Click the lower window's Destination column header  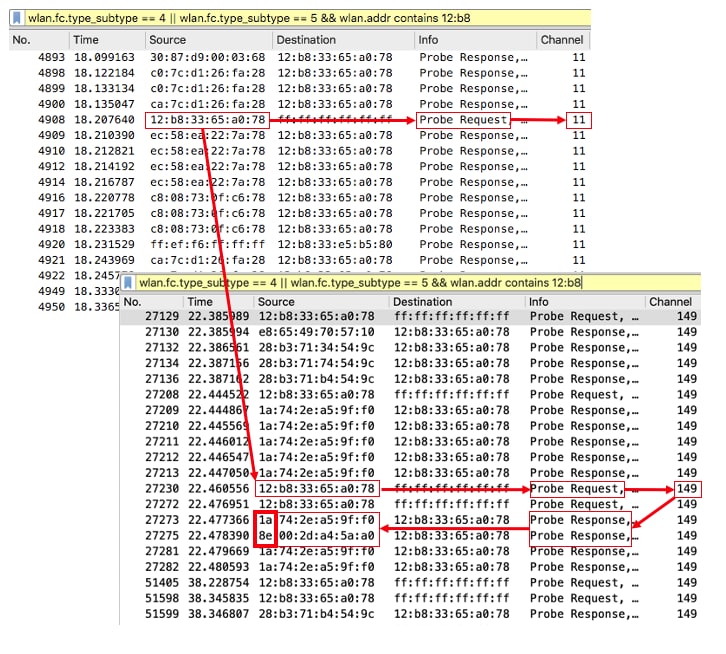[457, 302]
